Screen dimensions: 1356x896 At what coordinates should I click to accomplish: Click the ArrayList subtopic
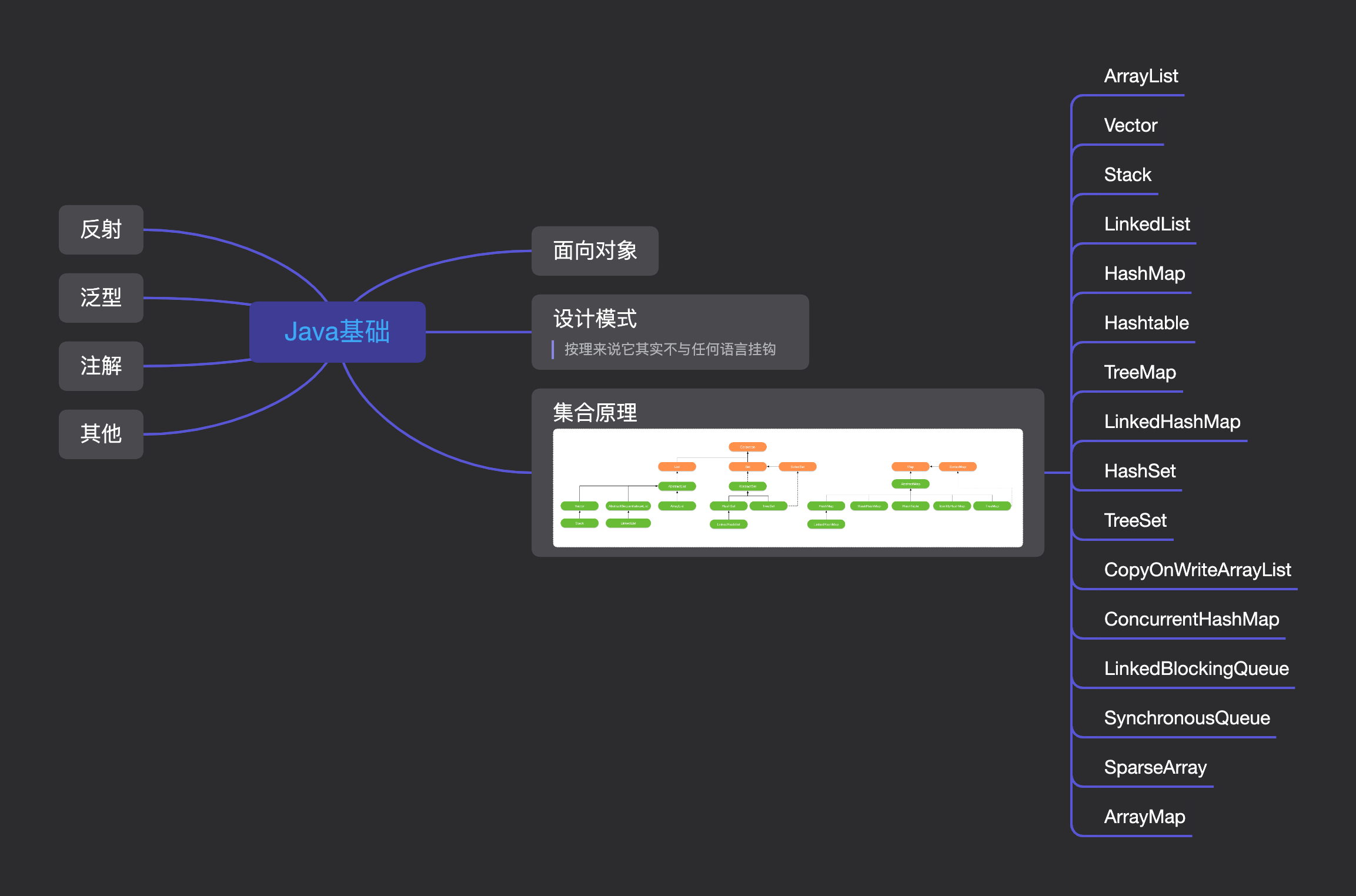click(x=1140, y=76)
